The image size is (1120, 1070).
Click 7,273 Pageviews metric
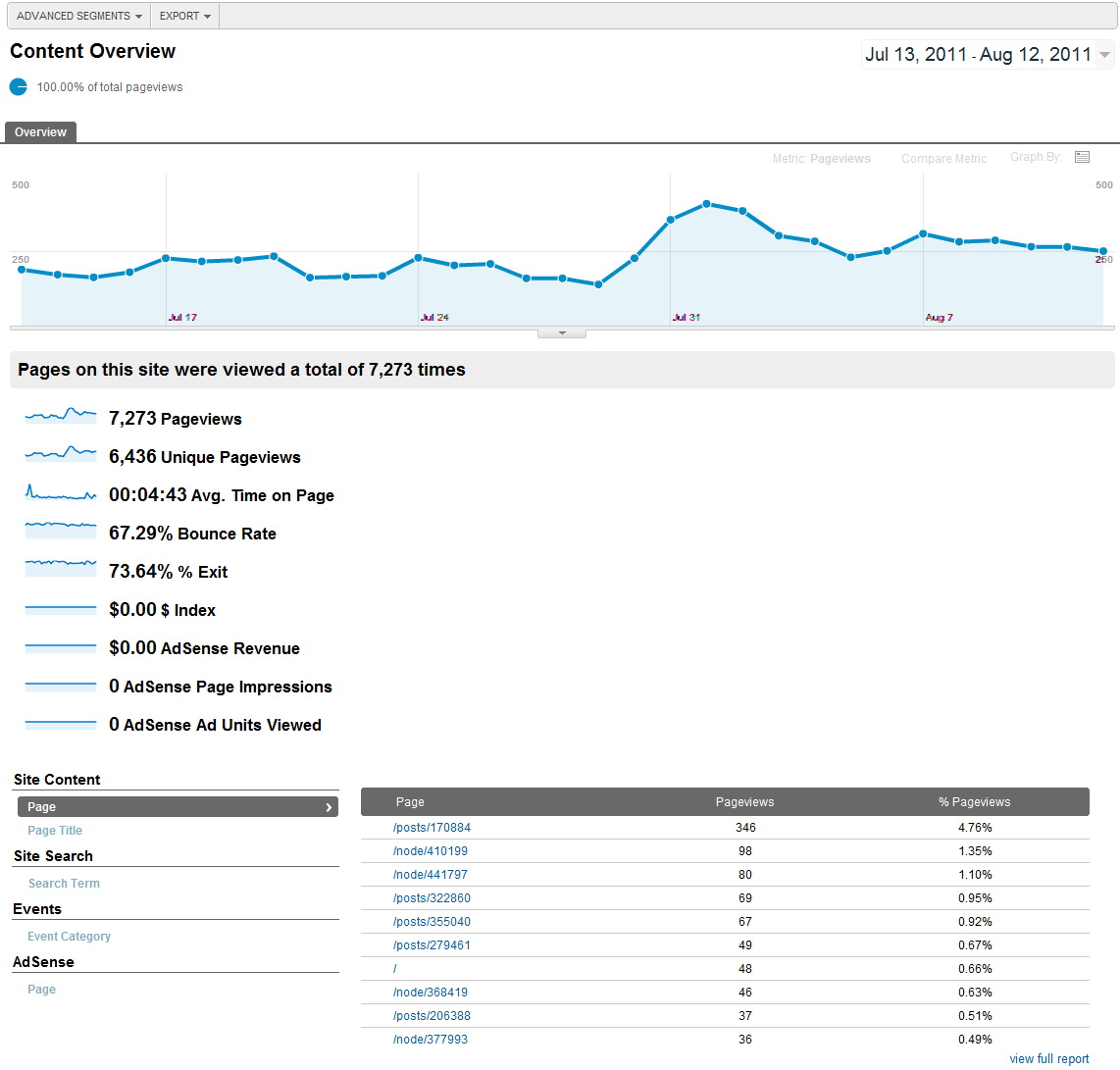[x=175, y=419]
